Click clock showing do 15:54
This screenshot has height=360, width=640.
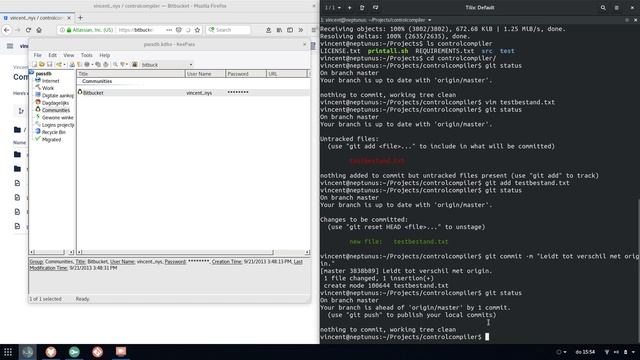pos(585,352)
